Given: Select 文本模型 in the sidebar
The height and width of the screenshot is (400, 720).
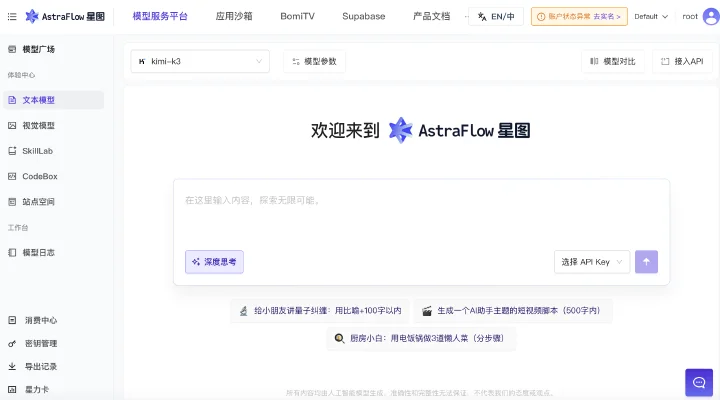Looking at the screenshot, I should point(53,100).
